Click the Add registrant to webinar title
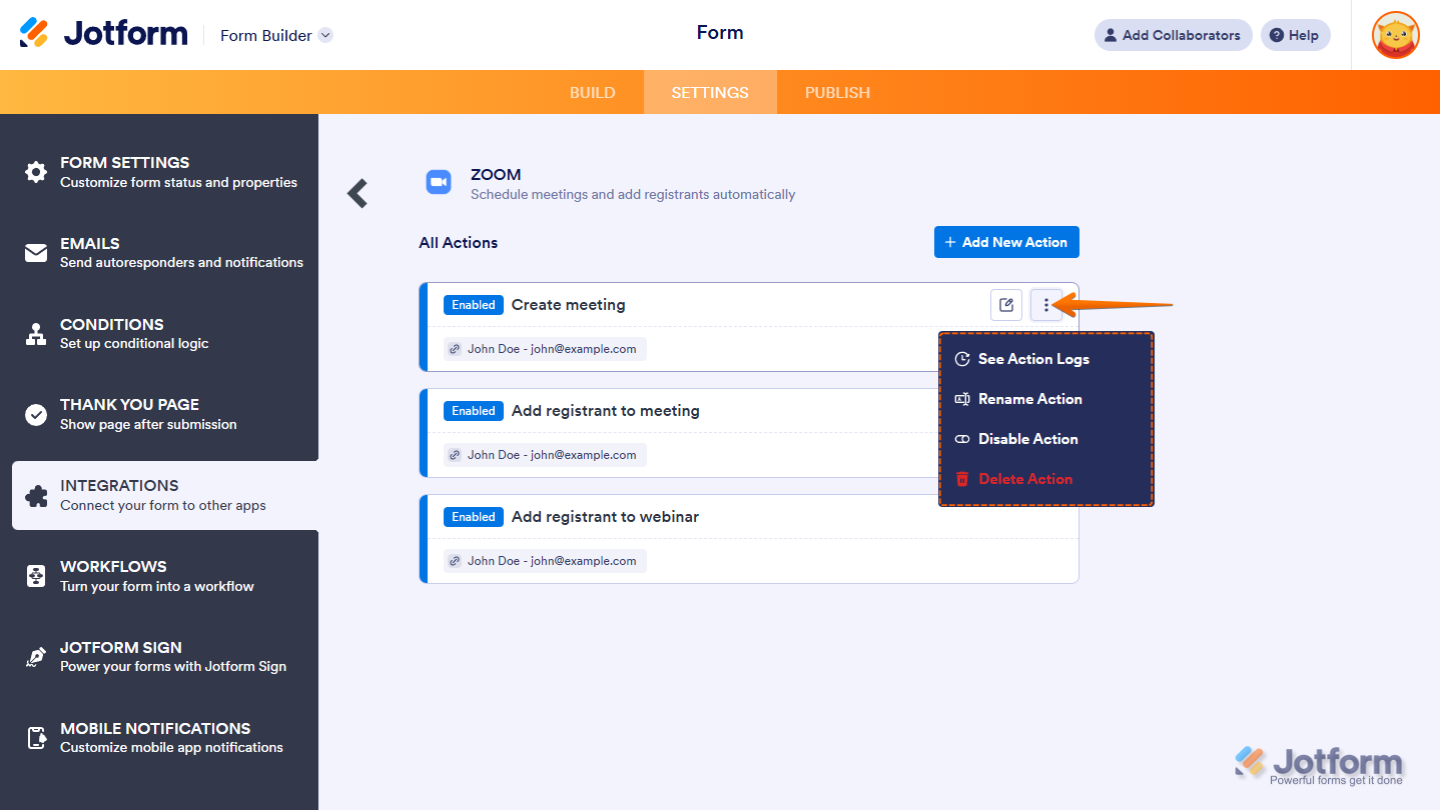 (x=606, y=517)
